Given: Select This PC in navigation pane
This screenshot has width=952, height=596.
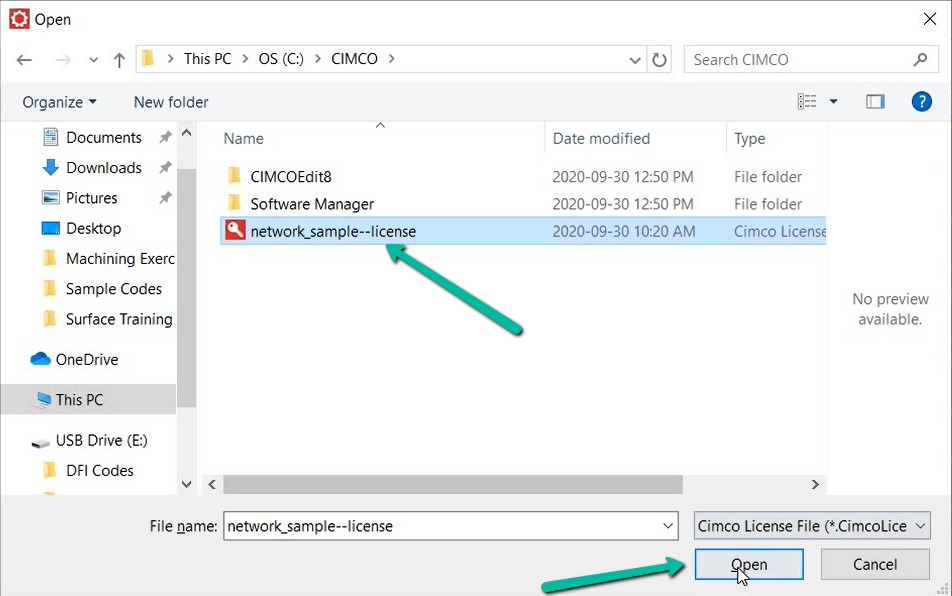Looking at the screenshot, I should 80,399.
